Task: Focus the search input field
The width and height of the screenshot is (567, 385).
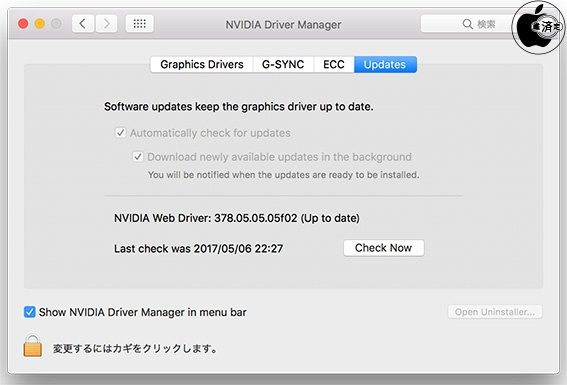Action: pos(470,24)
